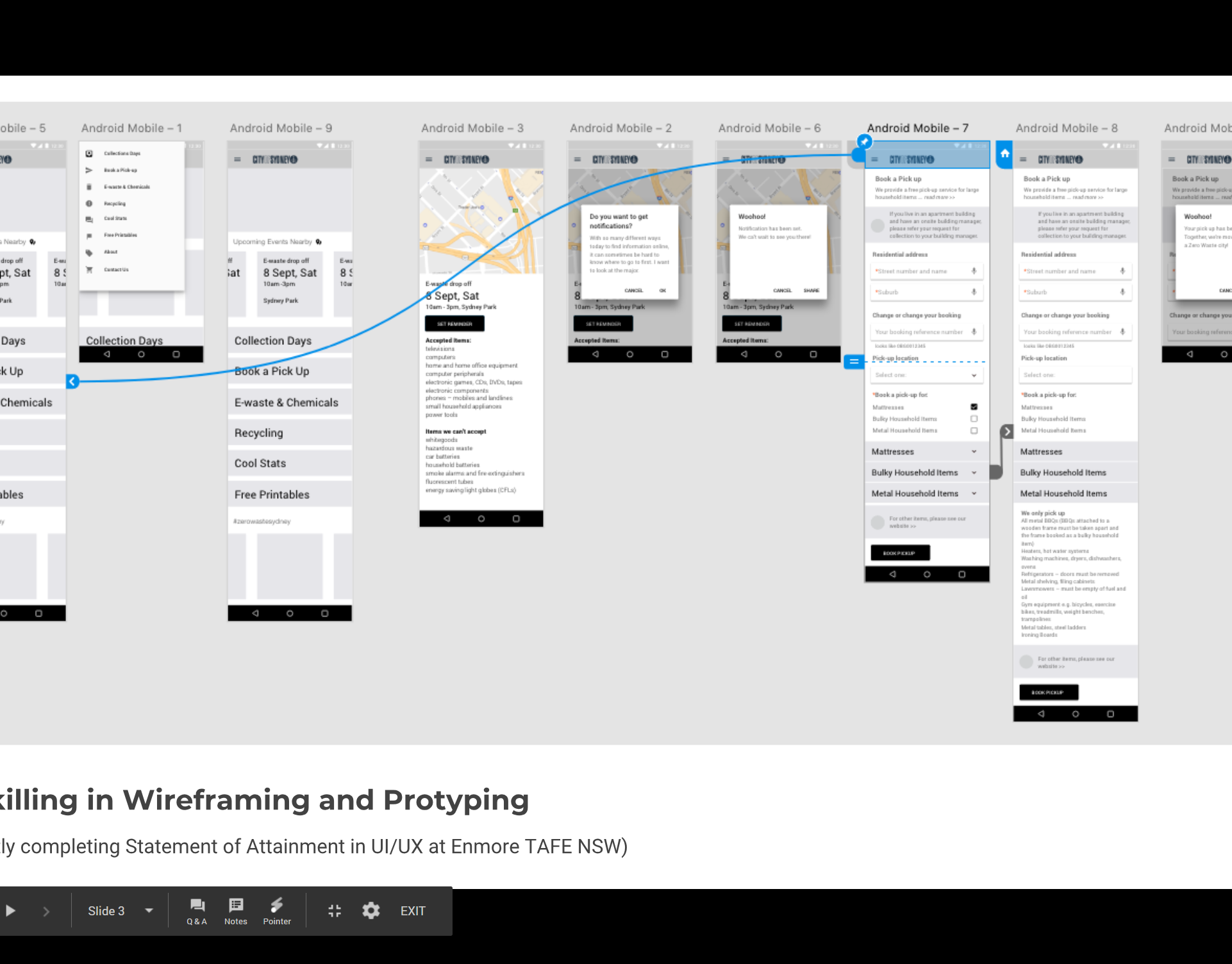This screenshot has width=1232, height=964.
Task: Click the E-waste drop off event card in Mobile 9
Action: click(x=290, y=284)
